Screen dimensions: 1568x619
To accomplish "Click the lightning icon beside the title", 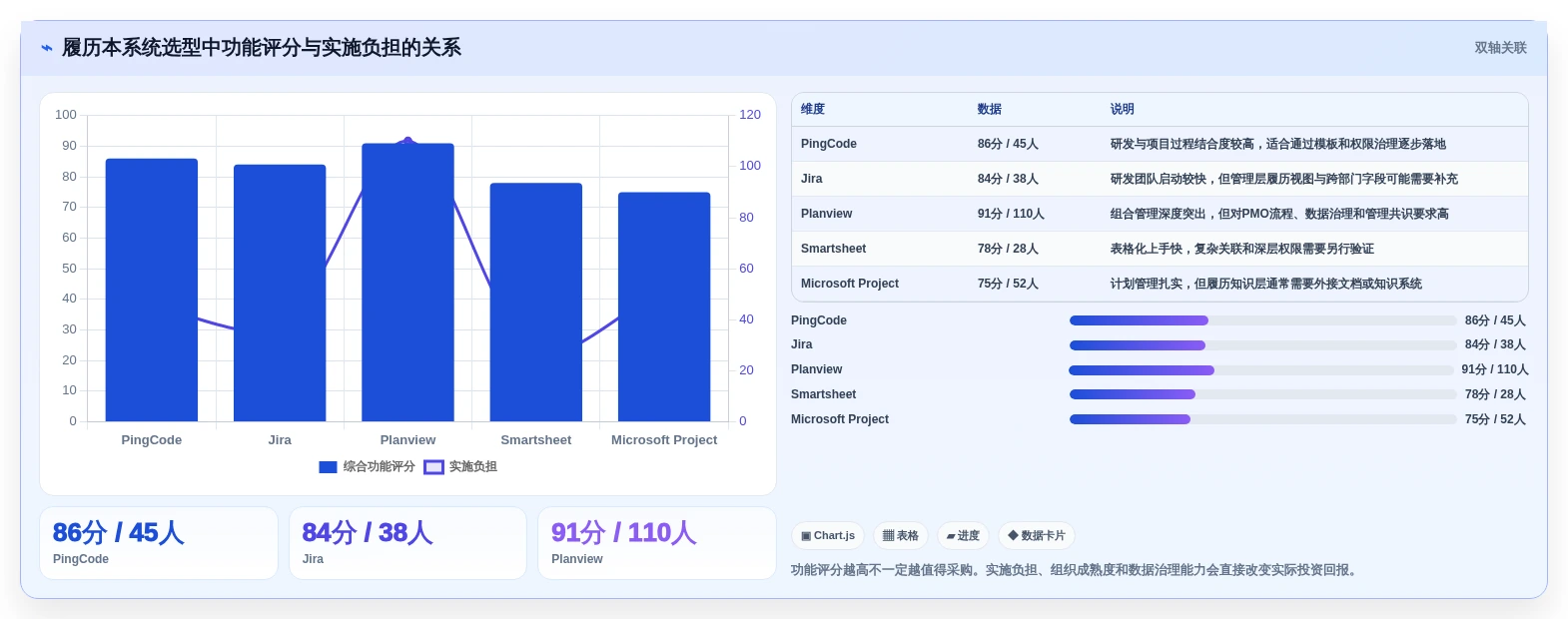I will pyautogui.click(x=46, y=48).
